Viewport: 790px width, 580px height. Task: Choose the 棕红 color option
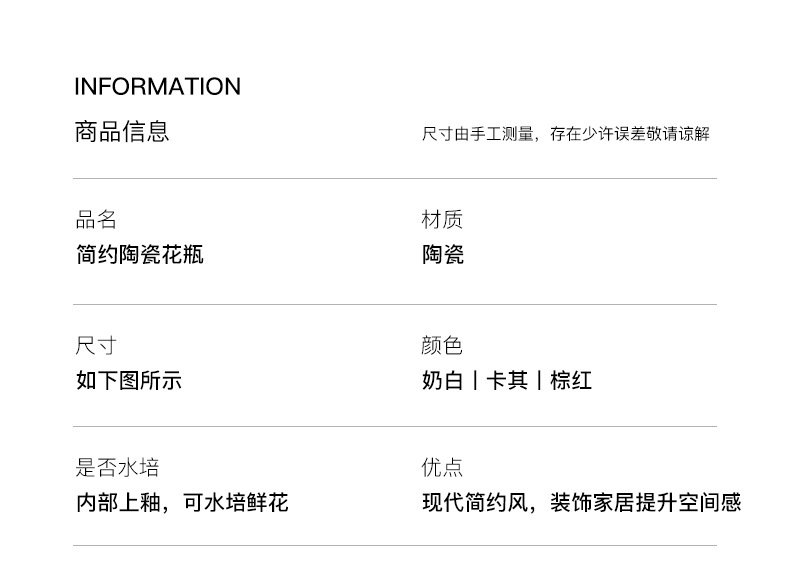[x=571, y=381]
